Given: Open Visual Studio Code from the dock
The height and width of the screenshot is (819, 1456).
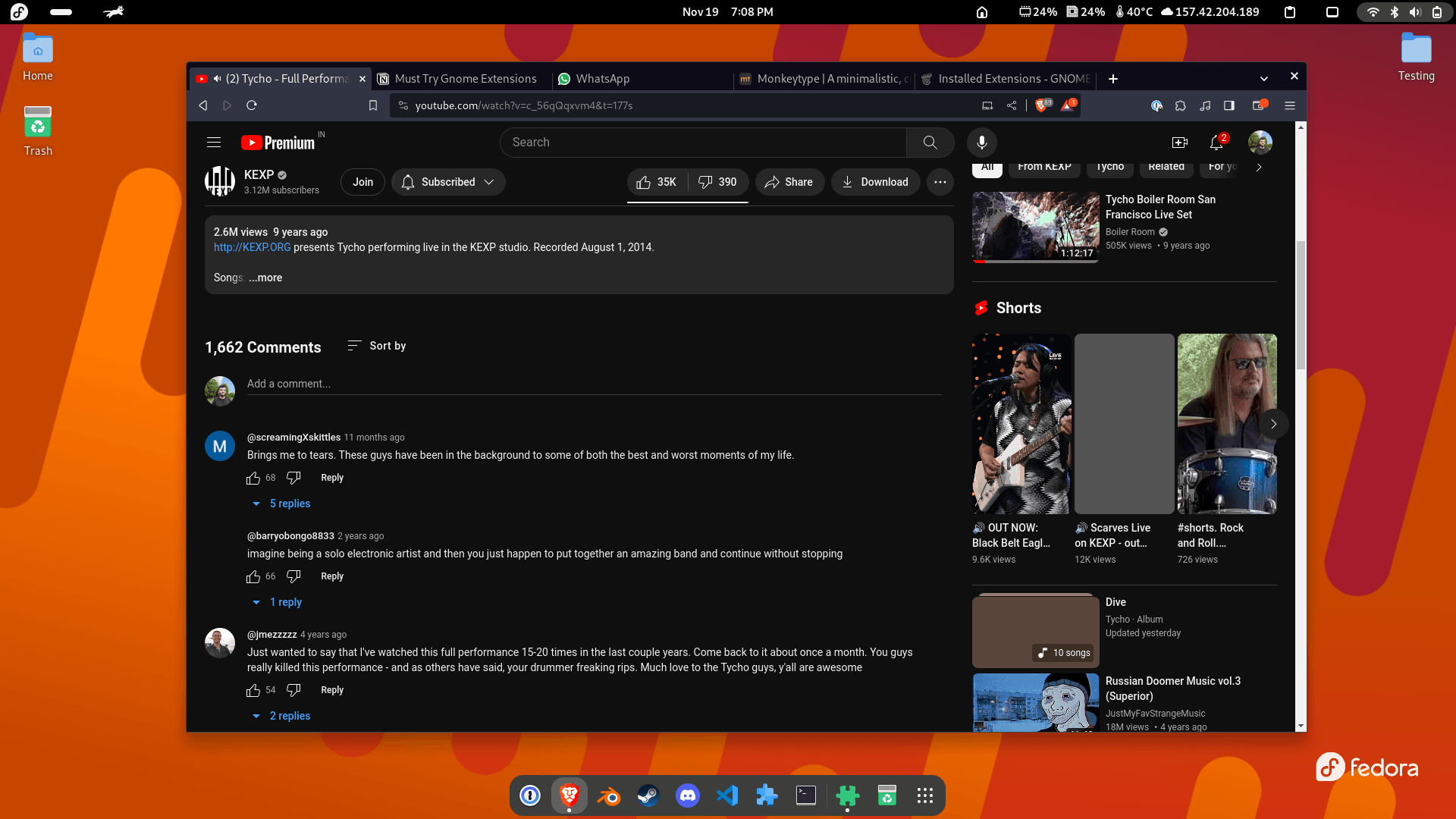Looking at the screenshot, I should click(x=727, y=795).
